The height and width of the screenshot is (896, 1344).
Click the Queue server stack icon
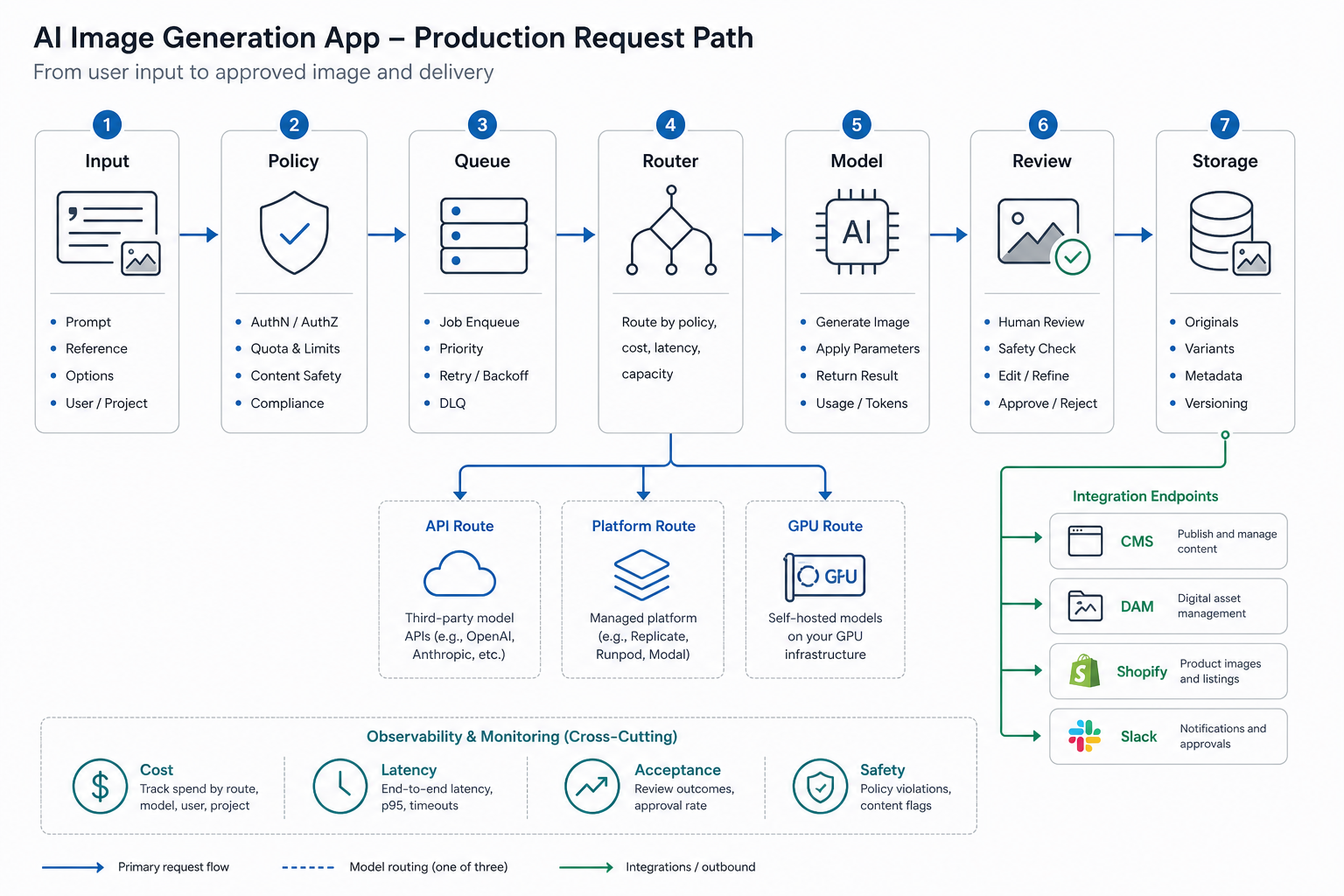[484, 235]
